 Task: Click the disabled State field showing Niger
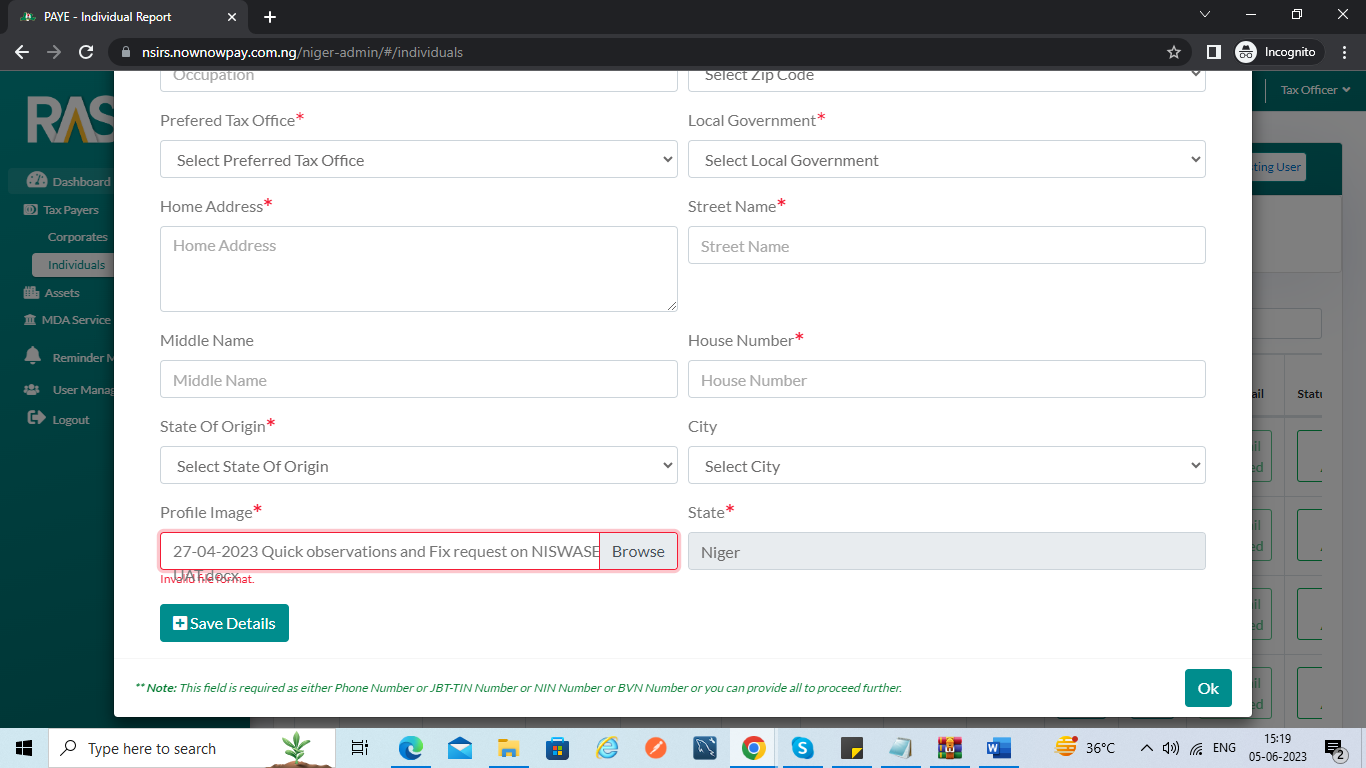click(947, 552)
